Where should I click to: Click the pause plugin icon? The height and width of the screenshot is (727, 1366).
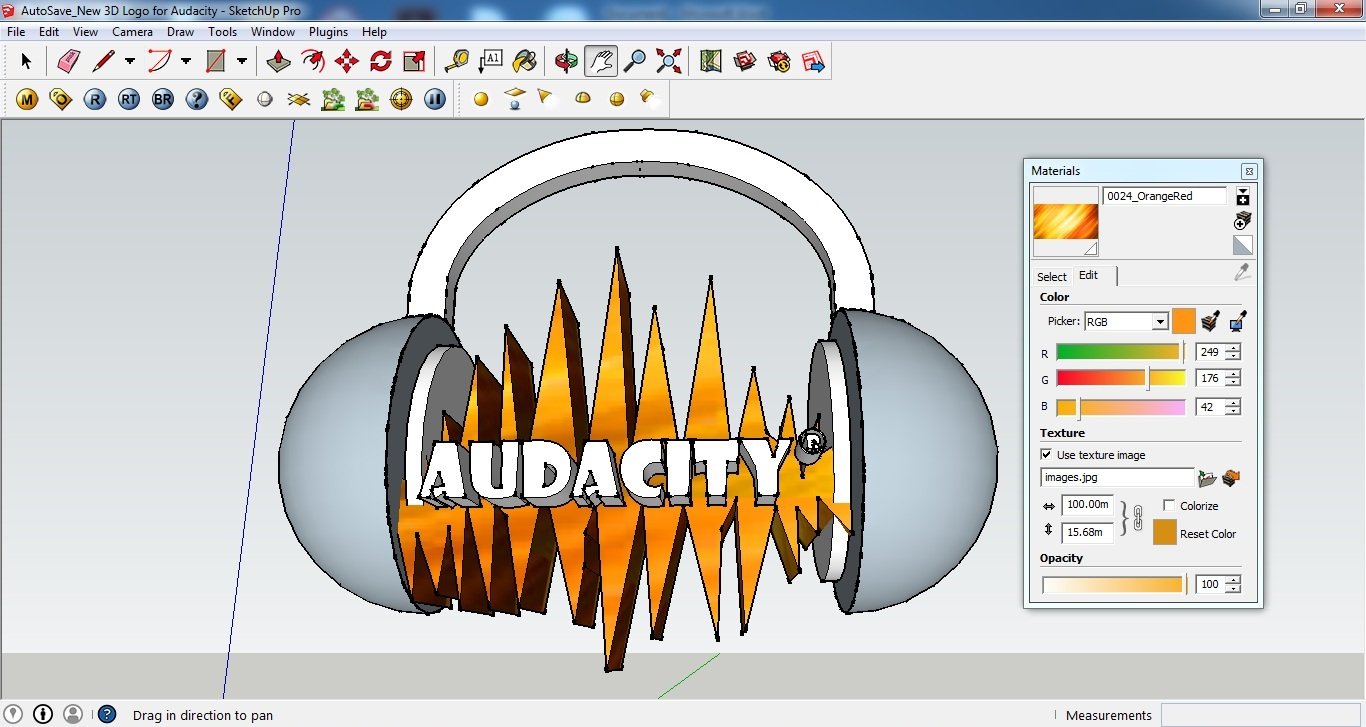(435, 99)
